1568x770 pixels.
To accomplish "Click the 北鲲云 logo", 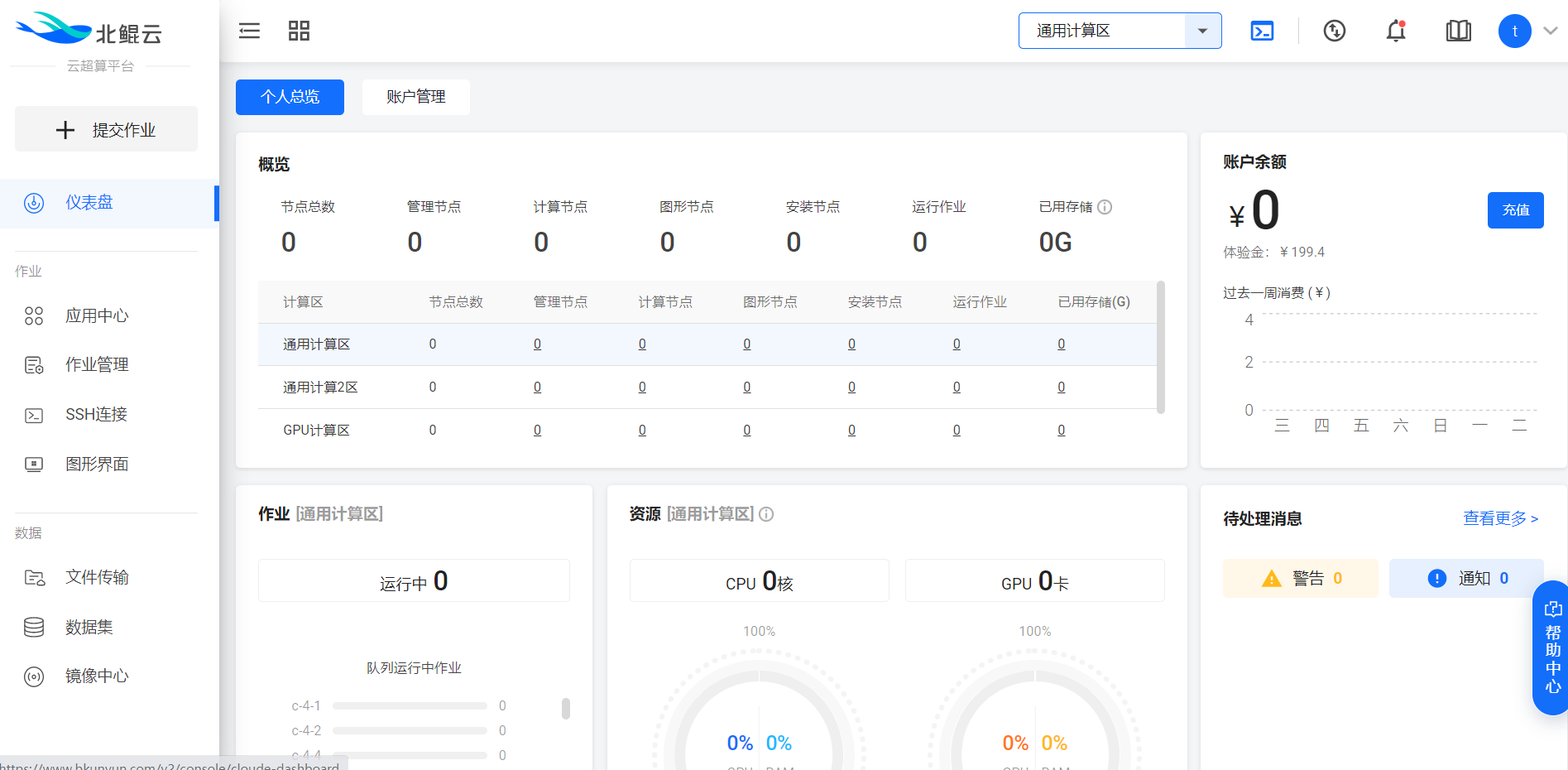I will 89,31.
